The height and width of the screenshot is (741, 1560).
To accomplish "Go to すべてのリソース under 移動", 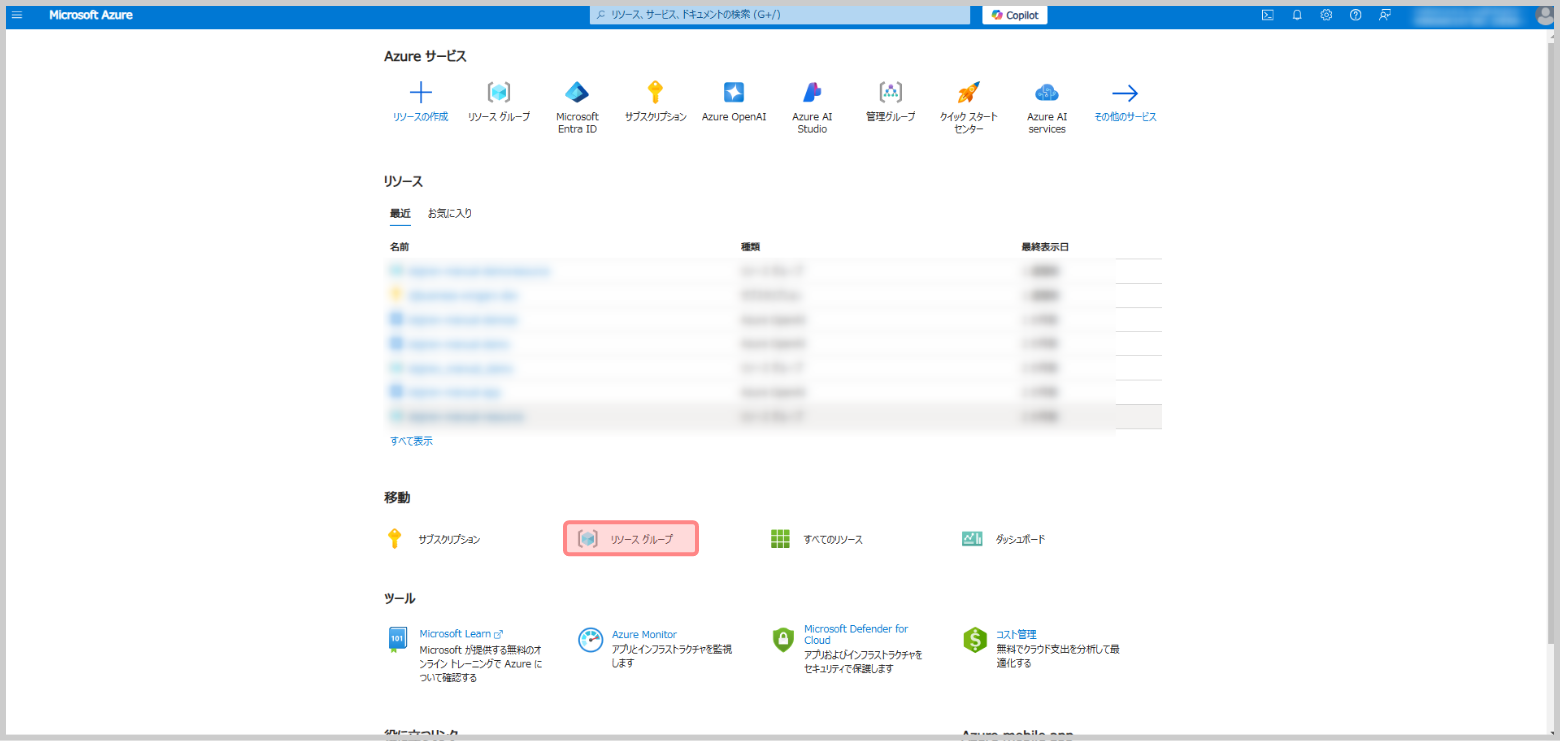I will 833,539.
